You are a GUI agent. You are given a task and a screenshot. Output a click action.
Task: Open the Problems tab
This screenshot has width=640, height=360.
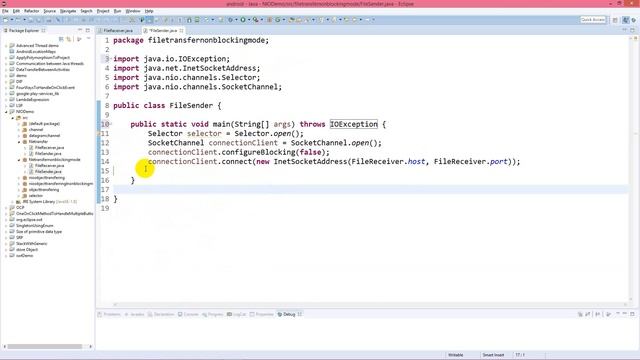pyautogui.click(x=109, y=314)
